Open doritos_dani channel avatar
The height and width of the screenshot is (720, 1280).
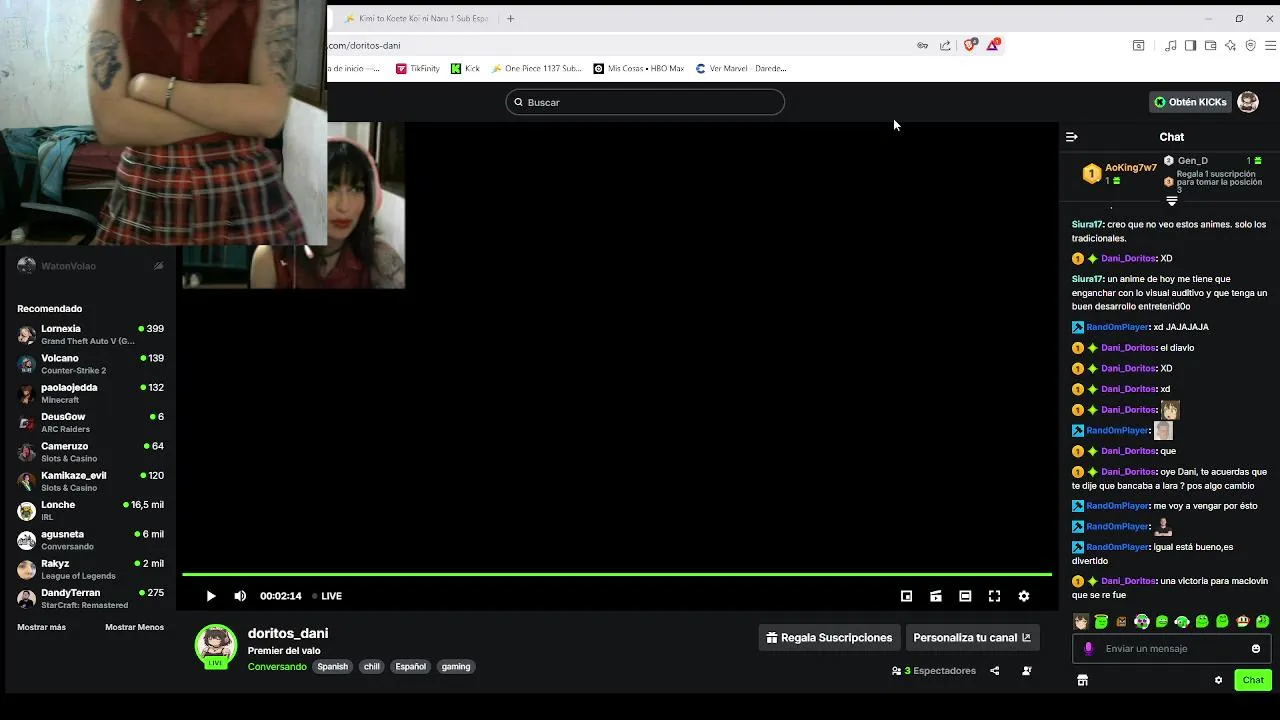tap(215, 646)
